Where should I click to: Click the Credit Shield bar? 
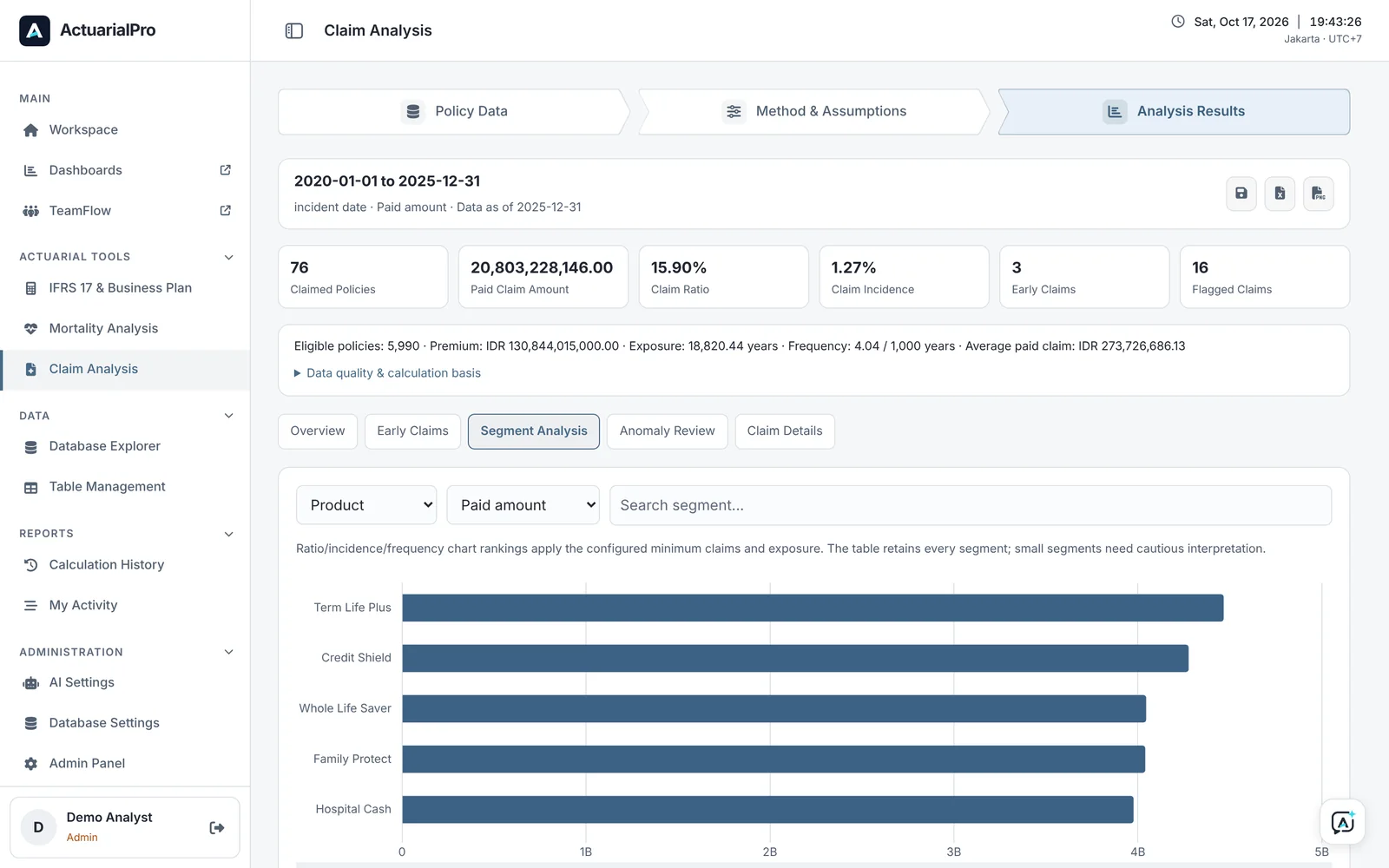tap(795, 658)
